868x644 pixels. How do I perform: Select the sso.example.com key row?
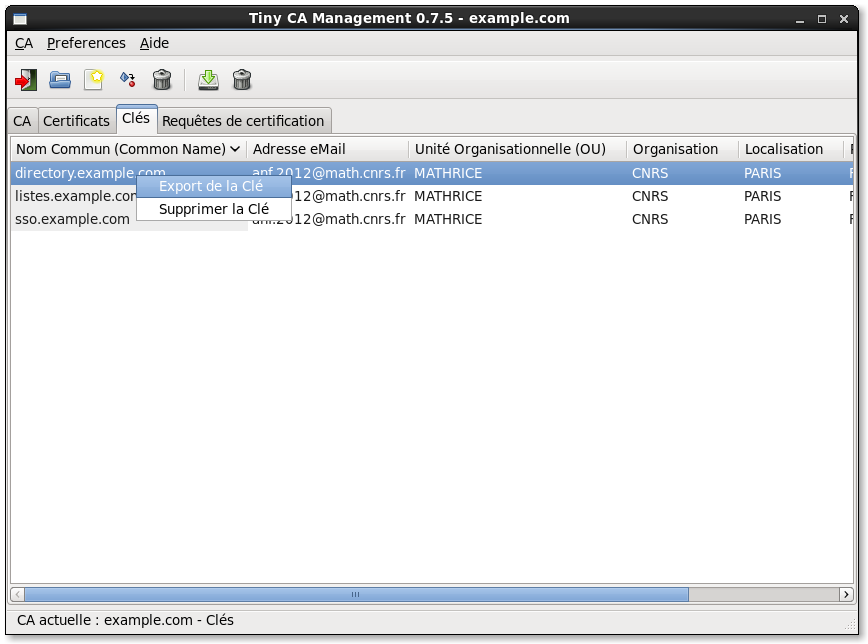pos(72,219)
